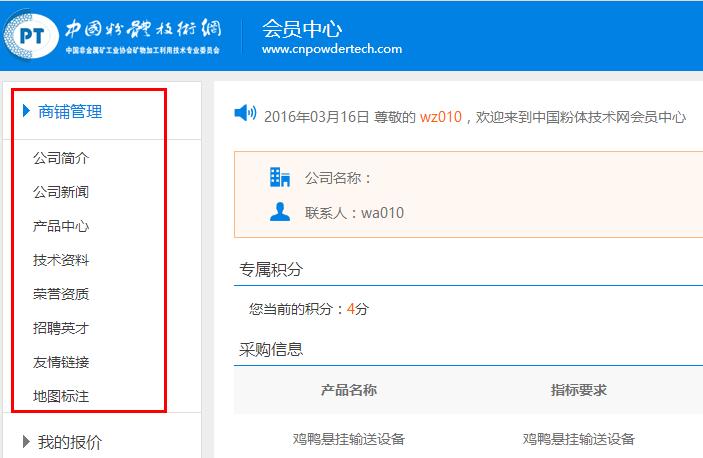Open 荣誉资质 page
This screenshot has height=458, width=703.
tap(61, 294)
